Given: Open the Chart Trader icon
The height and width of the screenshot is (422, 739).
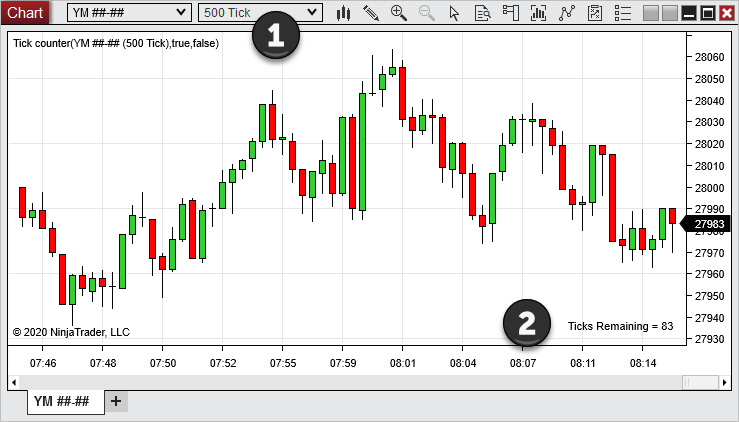Looking at the screenshot, I should point(511,13).
